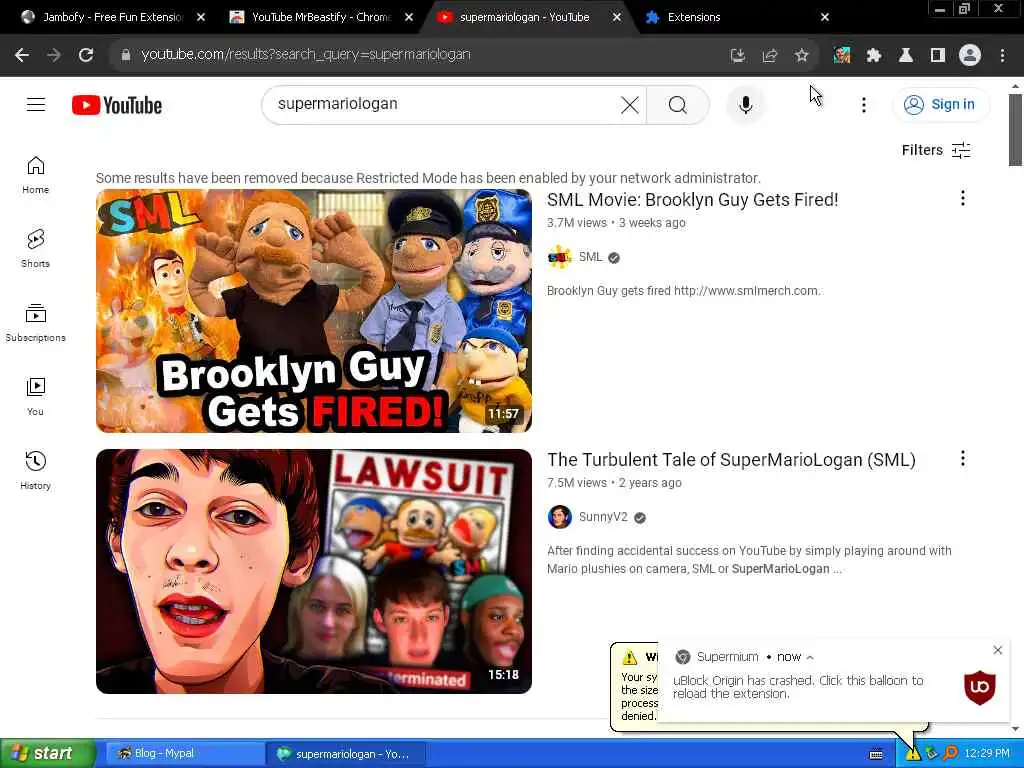
Task: Go back using the browser back arrow
Action: click(x=22, y=55)
